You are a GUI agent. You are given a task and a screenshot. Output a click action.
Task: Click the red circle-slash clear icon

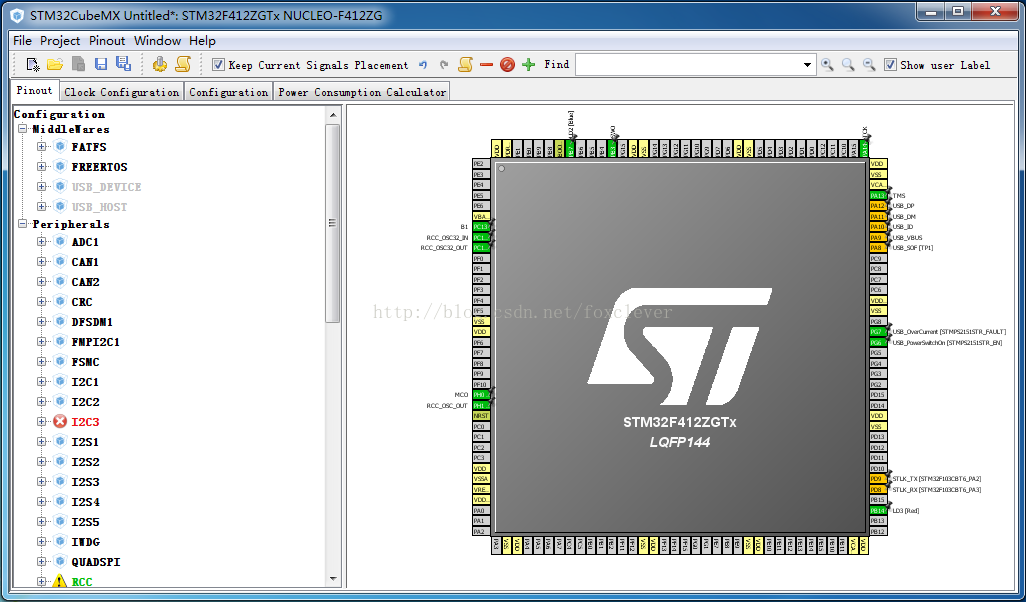pyautogui.click(x=507, y=64)
